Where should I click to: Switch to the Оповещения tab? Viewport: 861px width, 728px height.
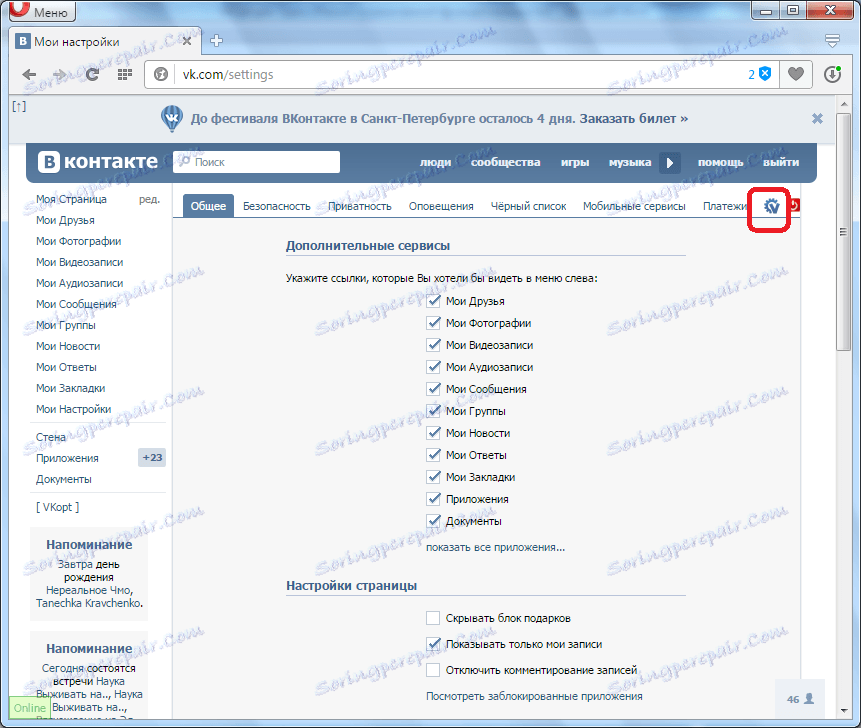click(441, 206)
